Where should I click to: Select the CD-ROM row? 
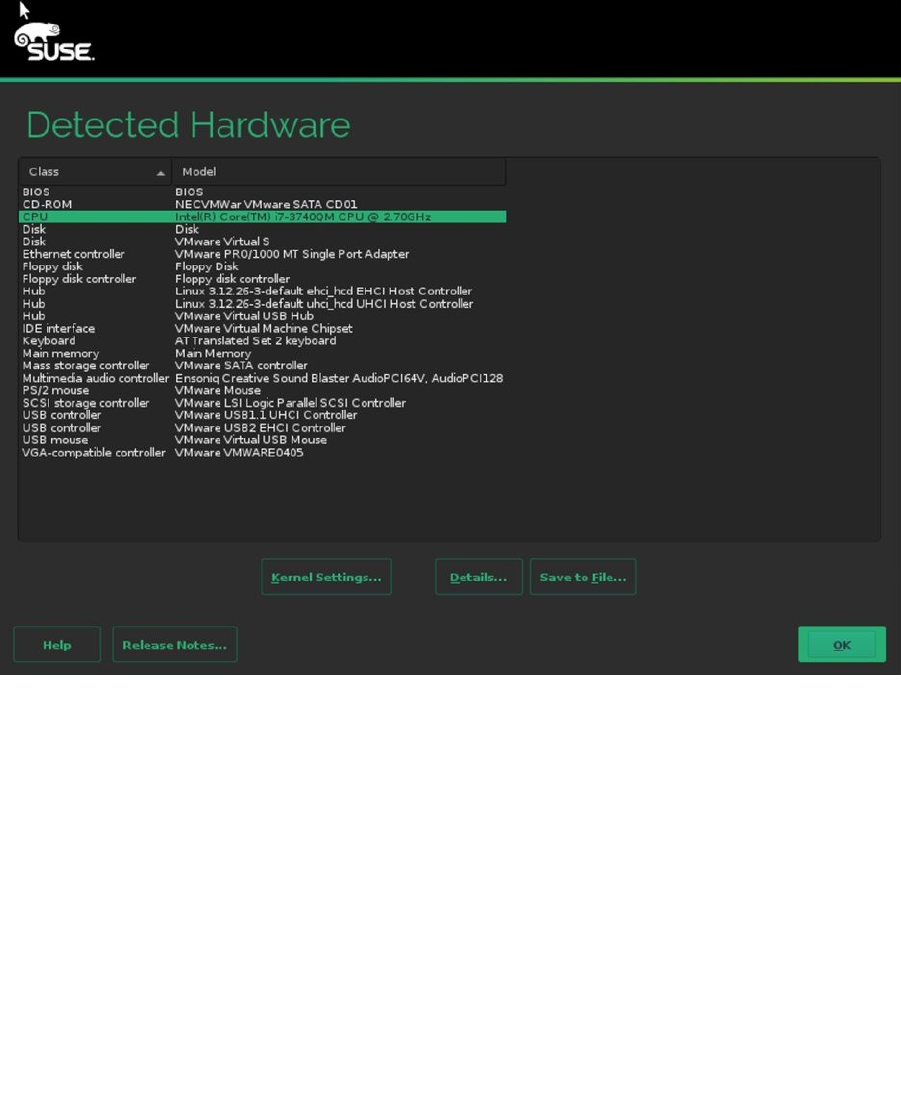coord(262,204)
